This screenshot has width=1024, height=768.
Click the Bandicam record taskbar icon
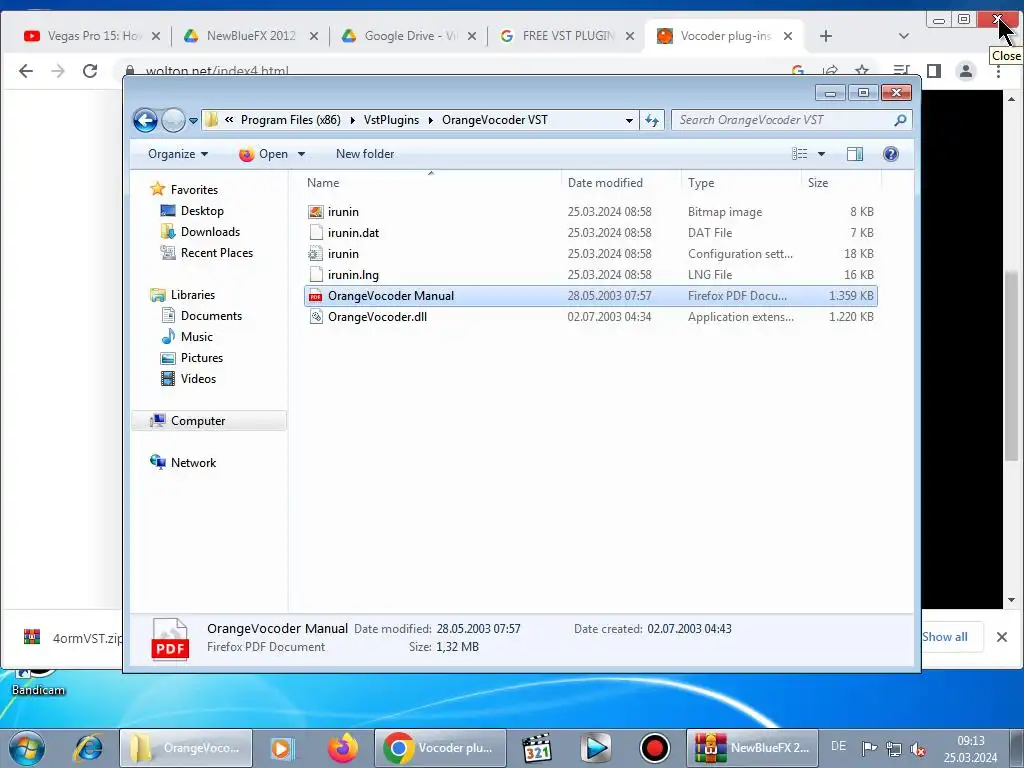tap(654, 748)
